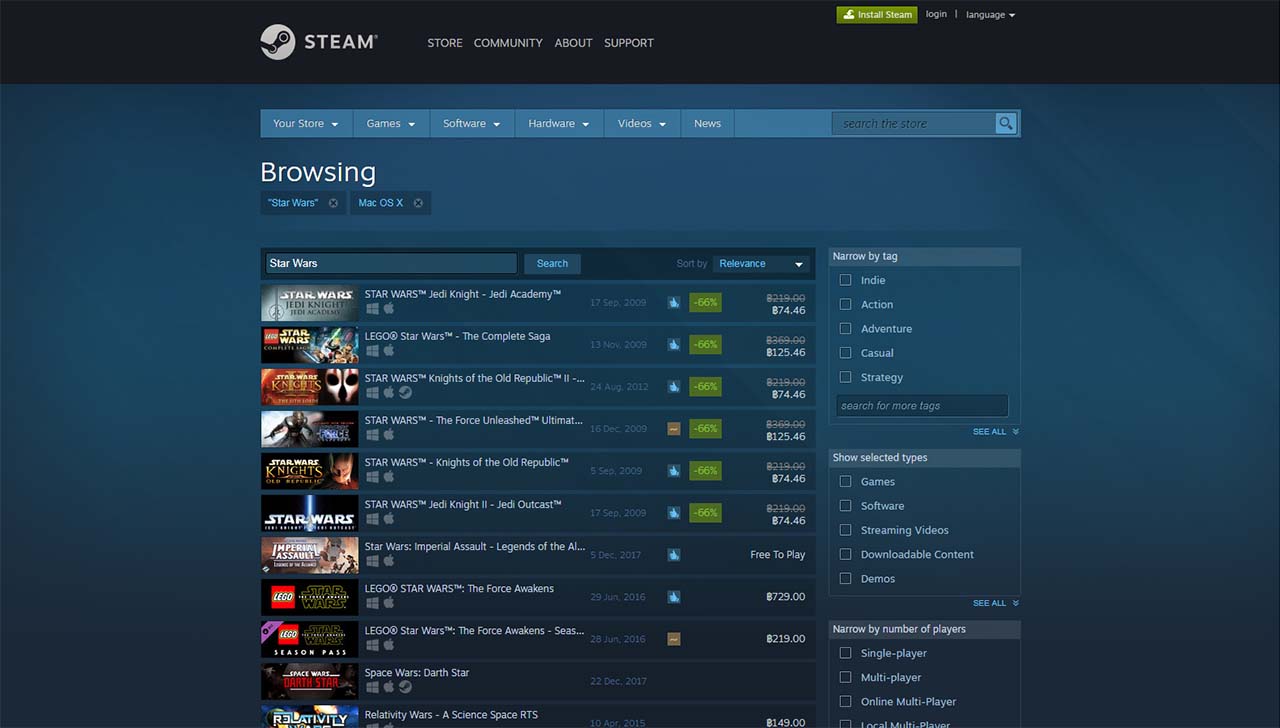1280x728 pixels.
Task: Click the thumbs-up review icon for Jedi Academy
Action: pos(674,303)
